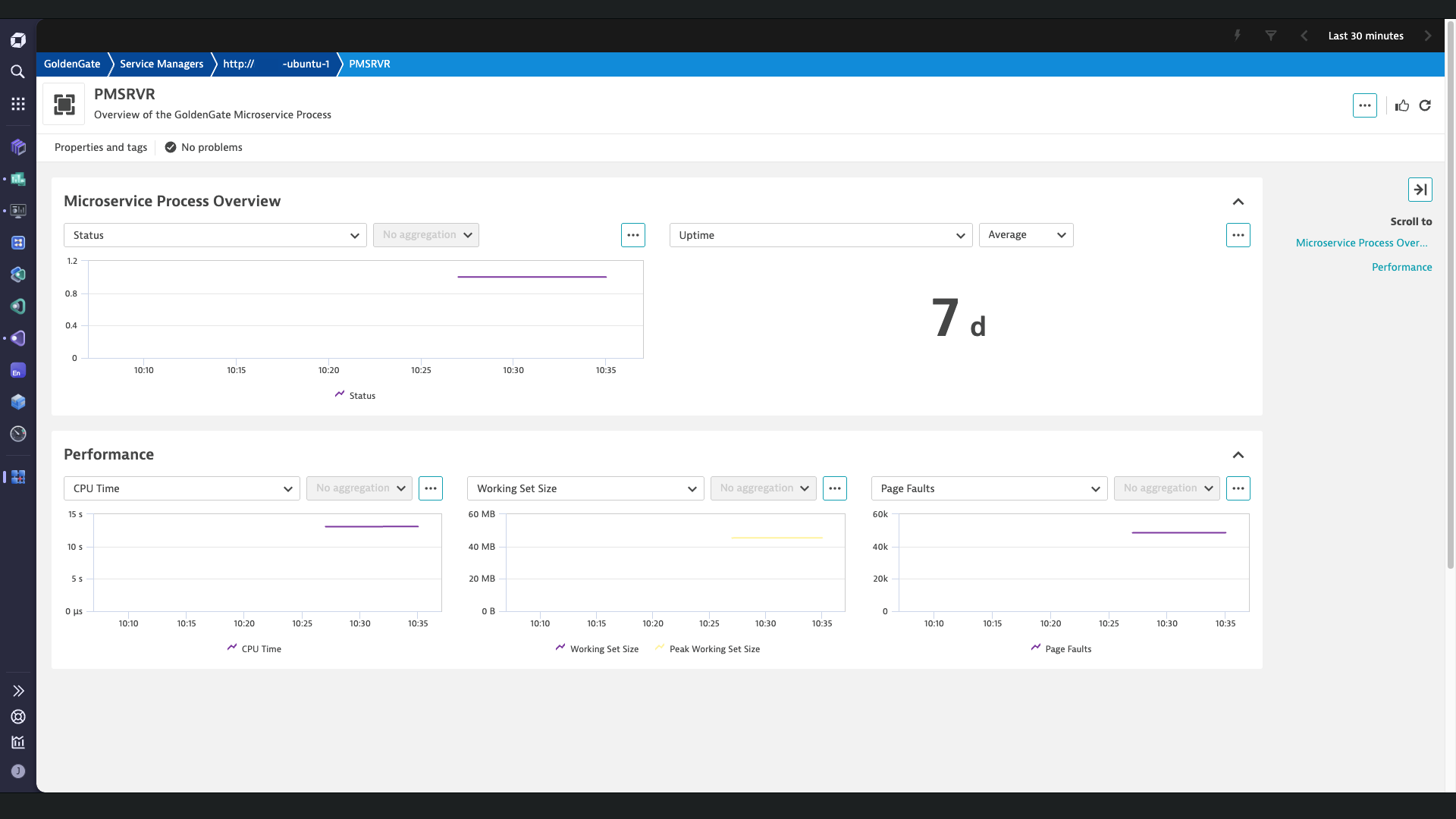
Task: Click the Dynatrace logo in the sidebar
Action: click(x=18, y=40)
